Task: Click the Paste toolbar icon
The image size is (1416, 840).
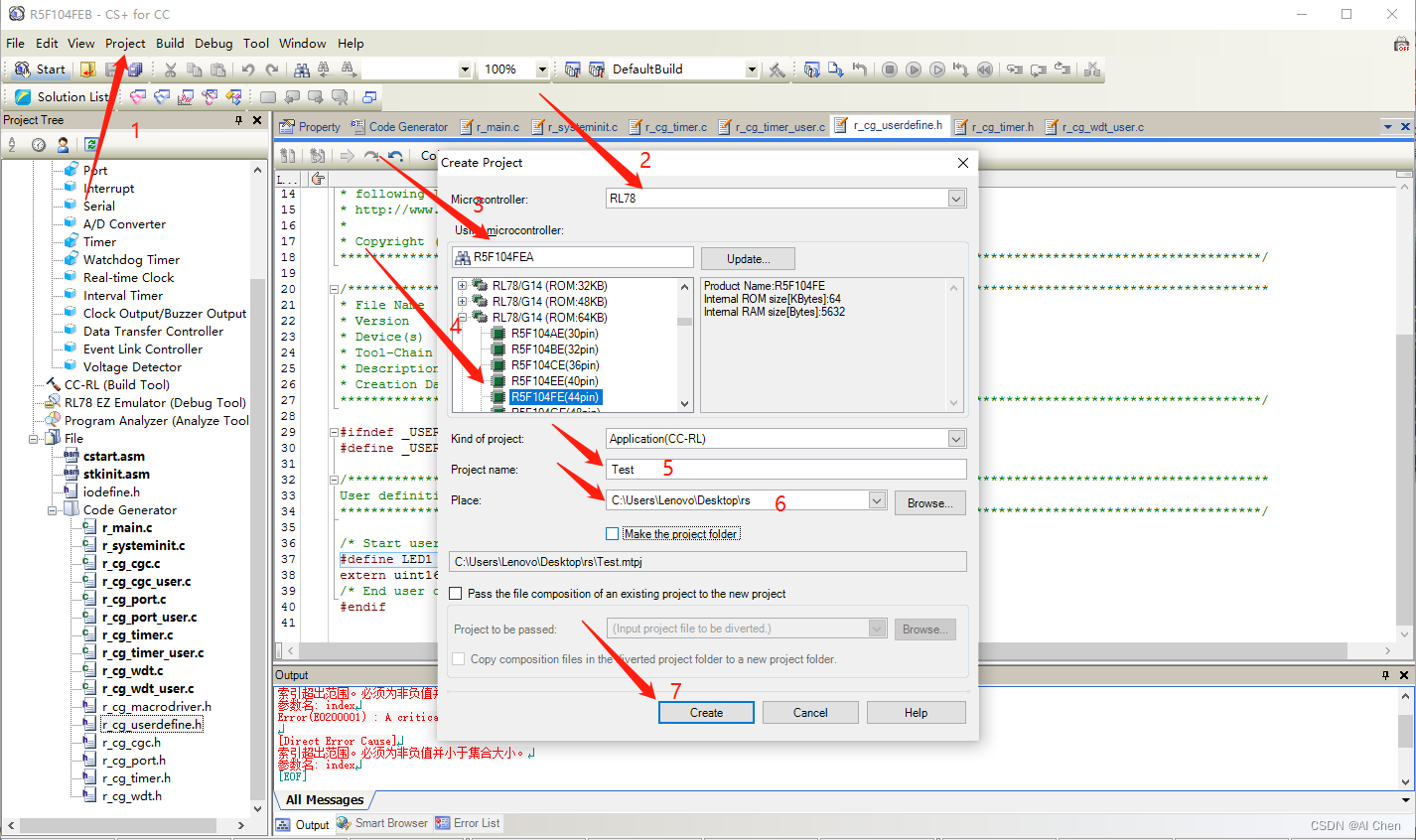Action: (217, 70)
